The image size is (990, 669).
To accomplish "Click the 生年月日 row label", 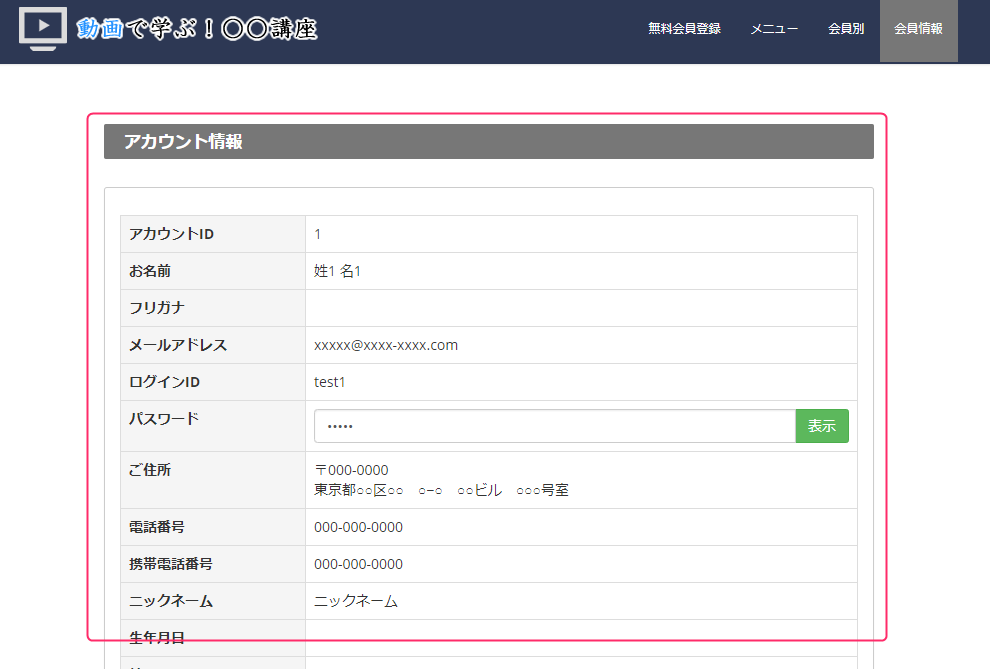I will pyautogui.click(x=157, y=637).
